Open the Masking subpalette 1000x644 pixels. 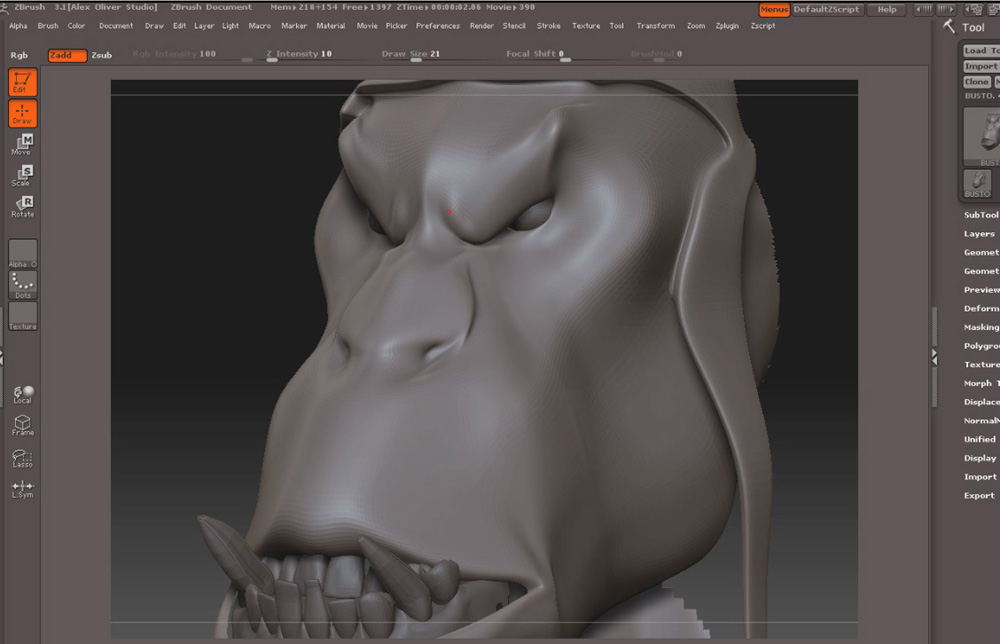coord(980,327)
